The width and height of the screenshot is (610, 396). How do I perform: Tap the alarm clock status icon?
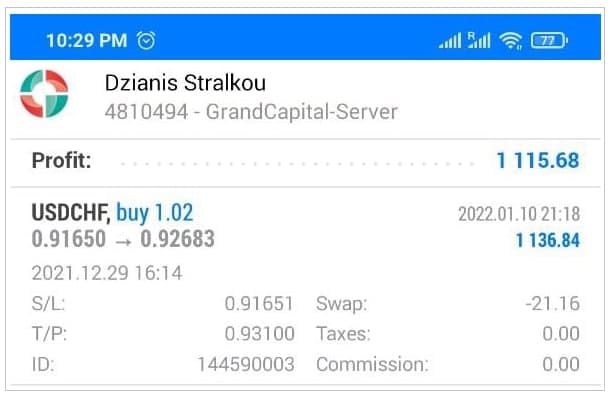coord(146,40)
